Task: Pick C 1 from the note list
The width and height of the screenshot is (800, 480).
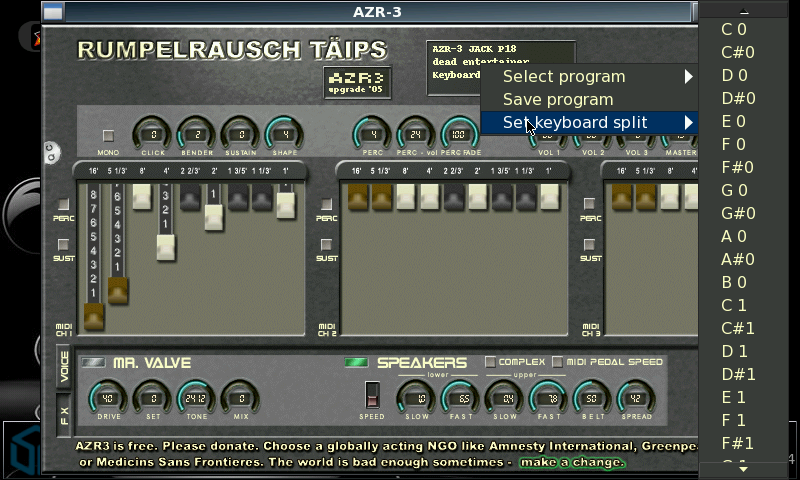Action: (743, 305)
